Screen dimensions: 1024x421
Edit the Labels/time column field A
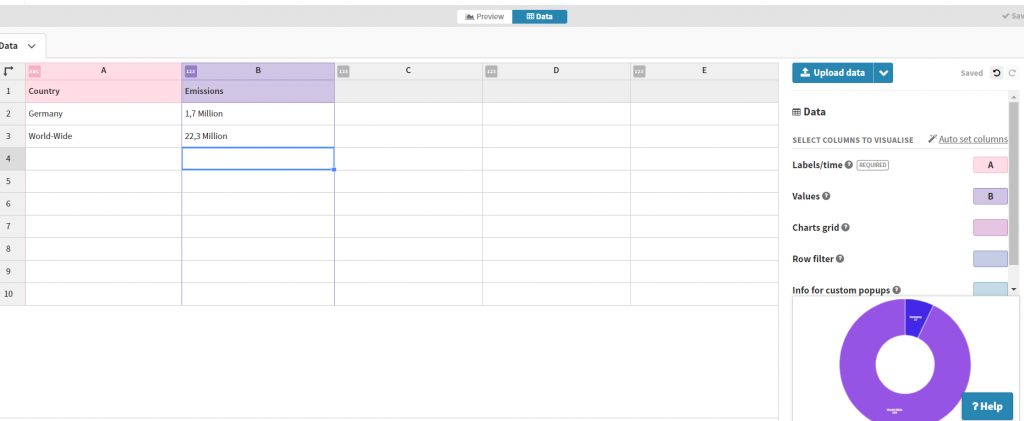tap(990, 165)
